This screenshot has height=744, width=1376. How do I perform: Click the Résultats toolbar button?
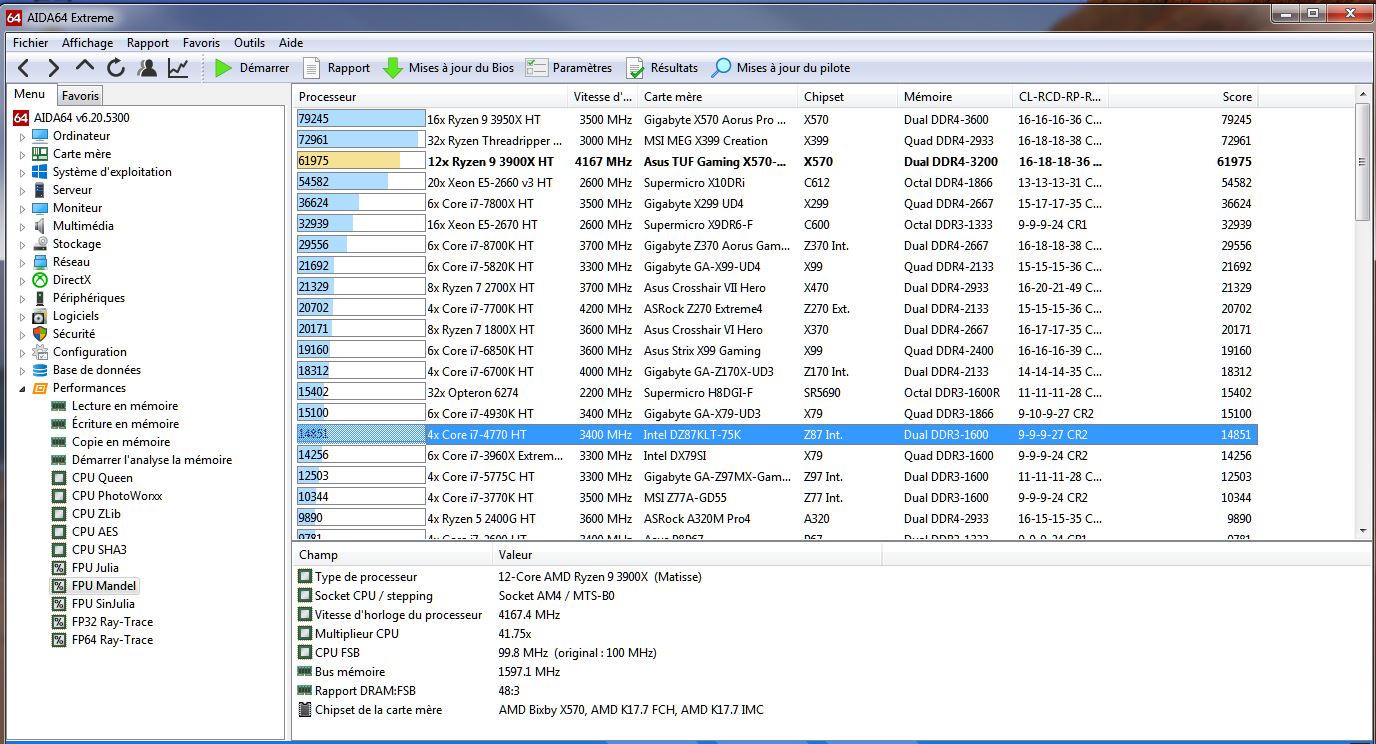click(662, 68)
